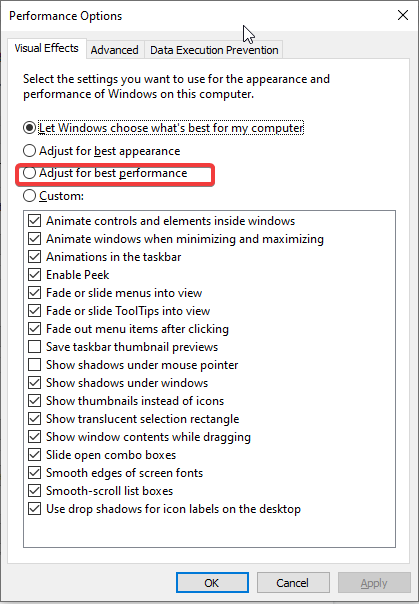Close the Performance Options dialog

[403, 15]
